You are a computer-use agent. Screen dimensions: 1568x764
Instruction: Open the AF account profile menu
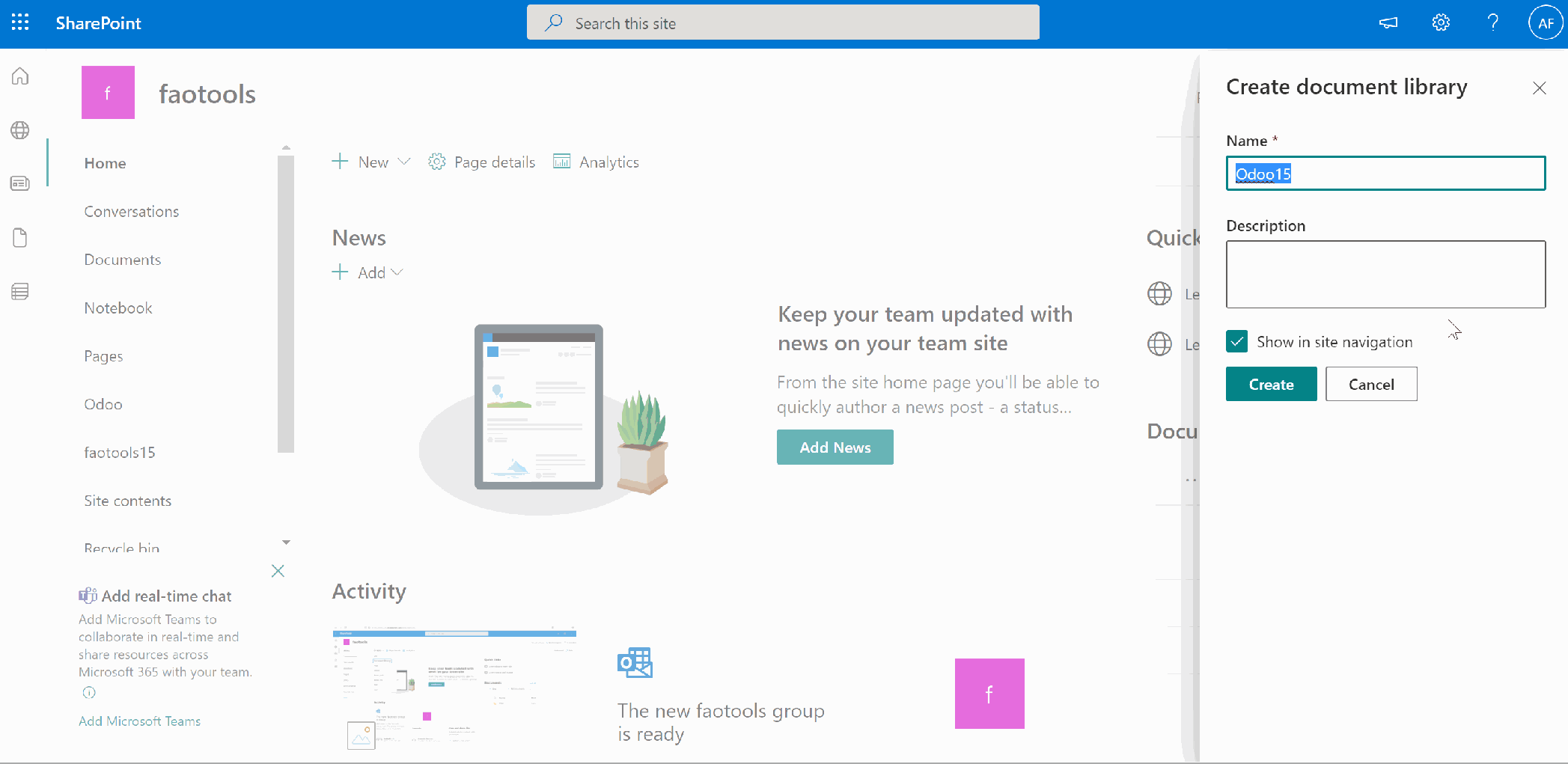1545,23
